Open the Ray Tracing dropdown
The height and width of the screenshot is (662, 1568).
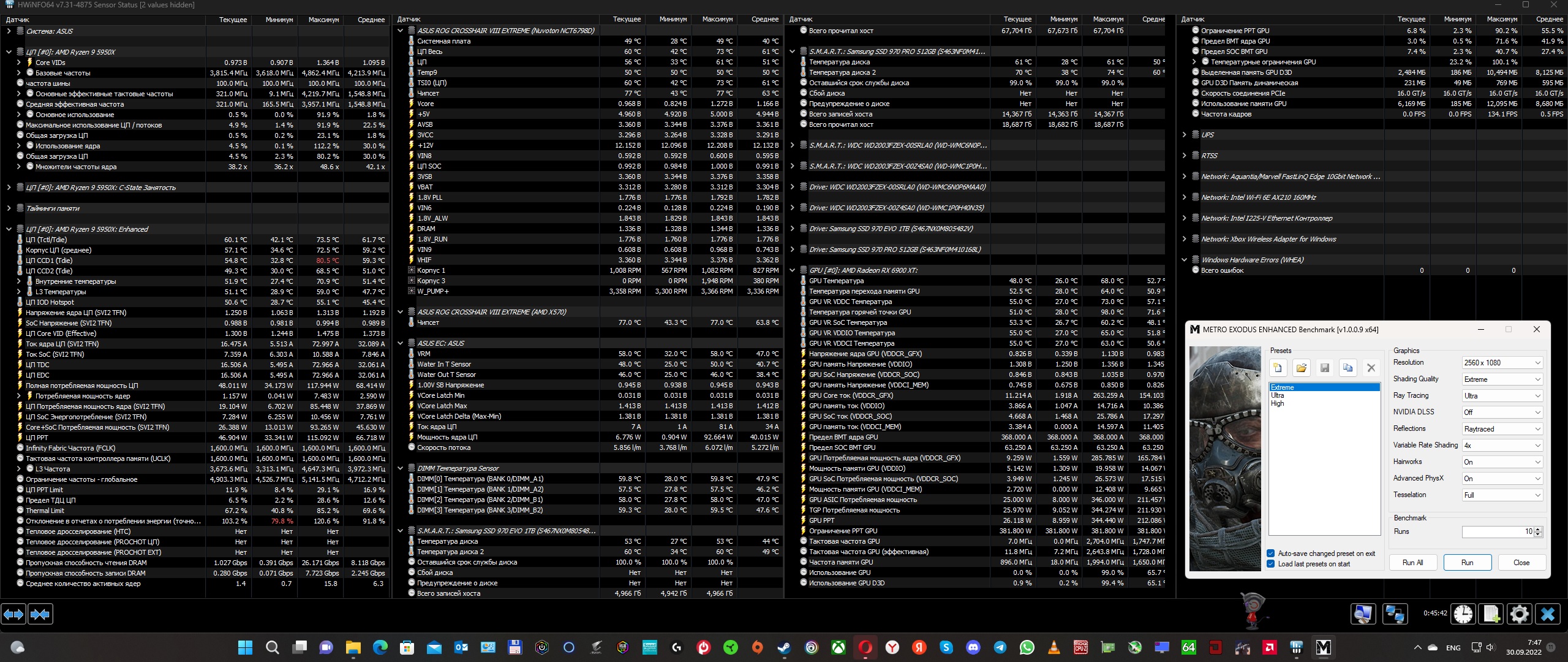[1501, 396]
